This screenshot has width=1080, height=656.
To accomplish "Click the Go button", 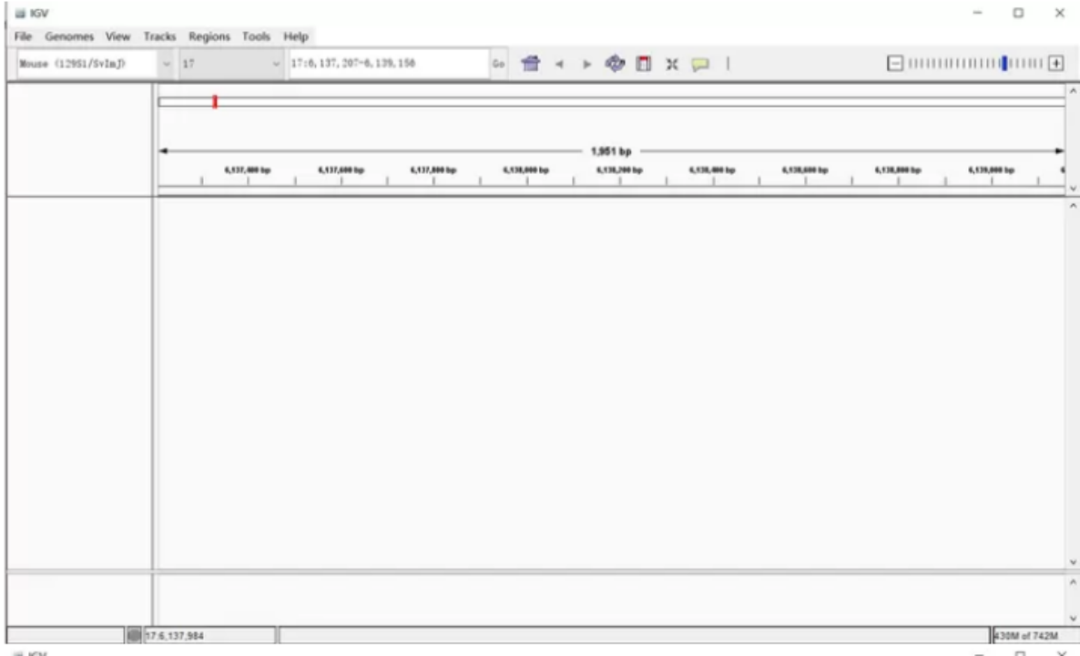I will pos(497,64).
